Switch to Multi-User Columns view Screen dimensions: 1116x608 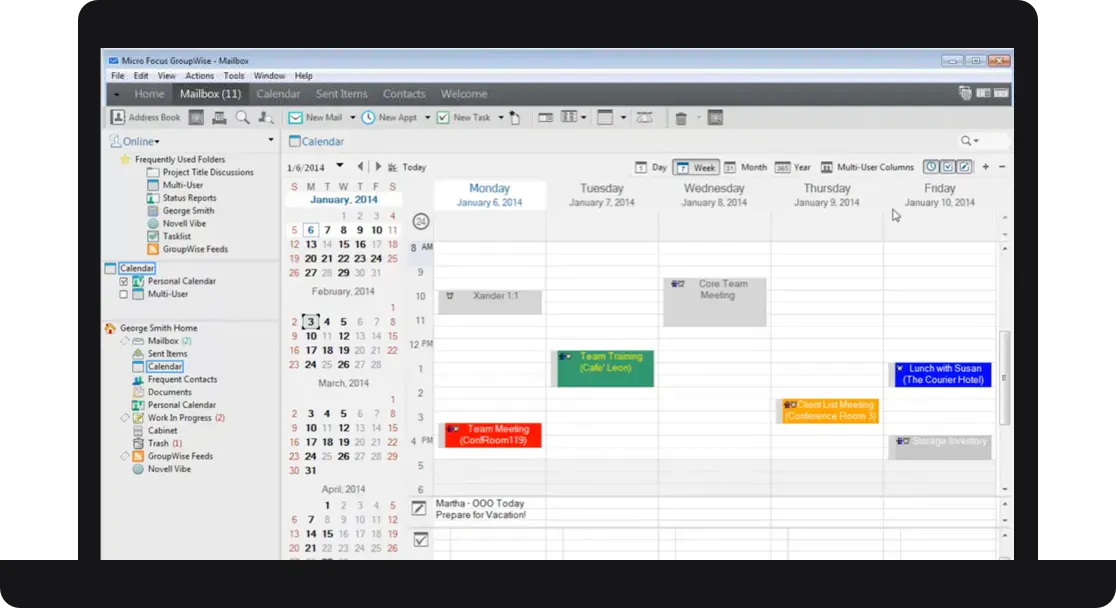tap(867, 167)
